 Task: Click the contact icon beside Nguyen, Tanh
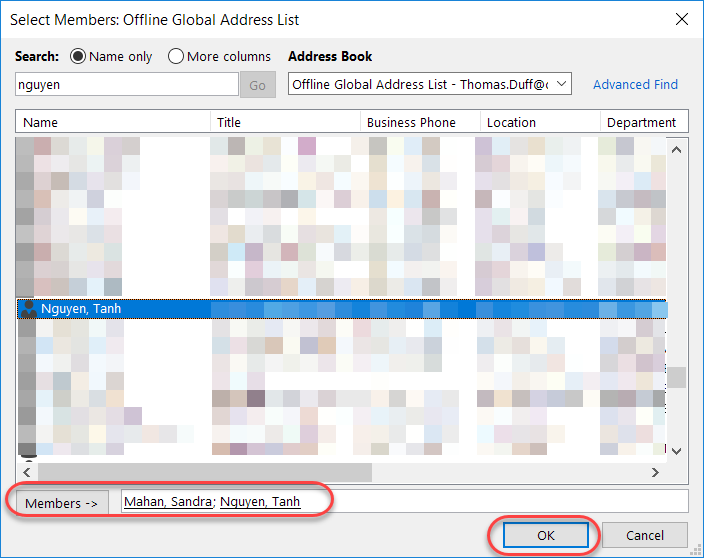pyautogui.click(x=29, y=309)
